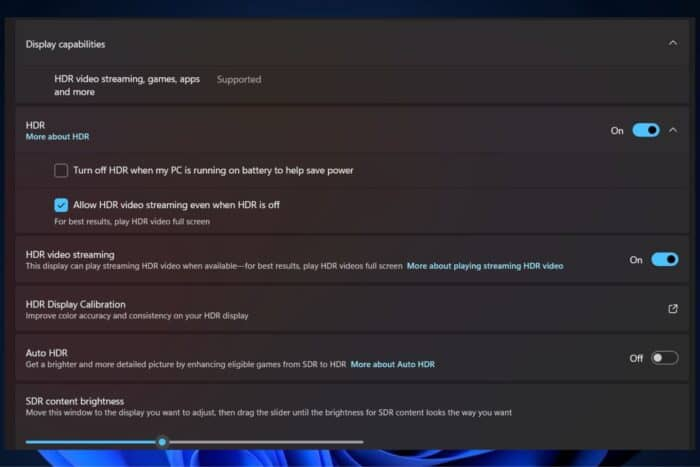Click the Auto HDR row title

(x=46, y=353)
